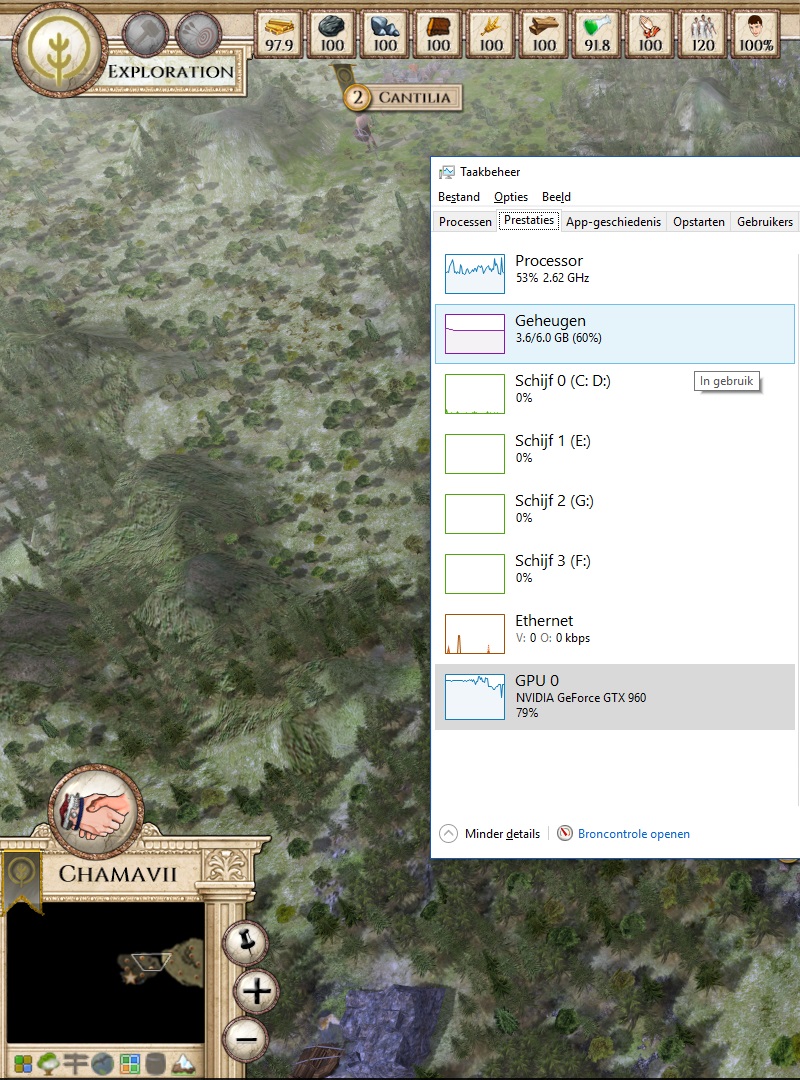Zoom in minimap with plus button

(x=256, y=992)
